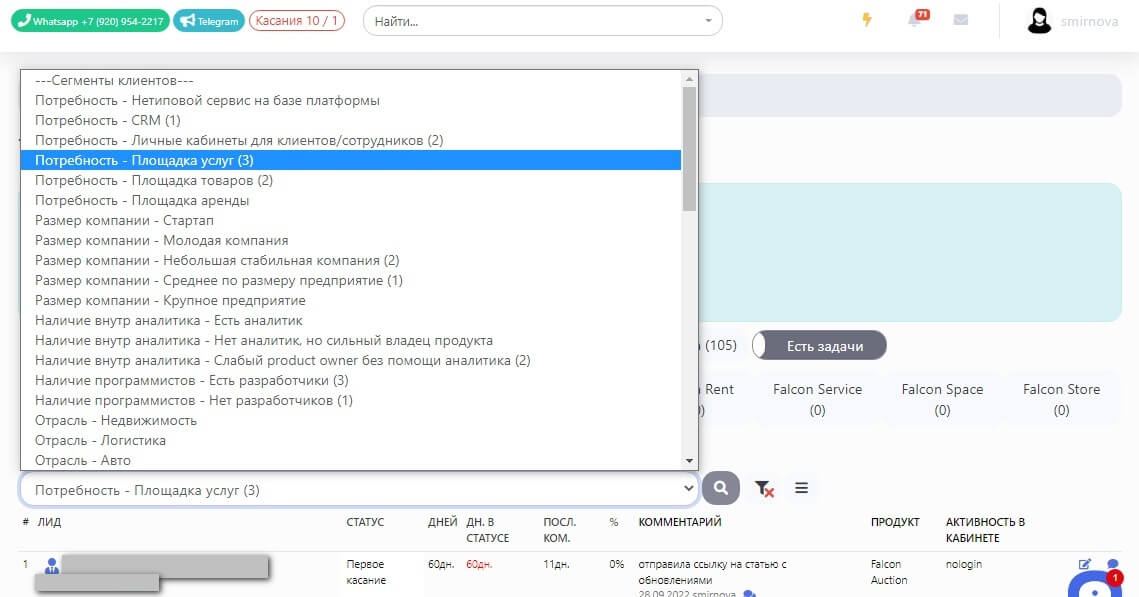Expand the "Найти..." search dropdown
1139x597 pixels.
(708, 21)
